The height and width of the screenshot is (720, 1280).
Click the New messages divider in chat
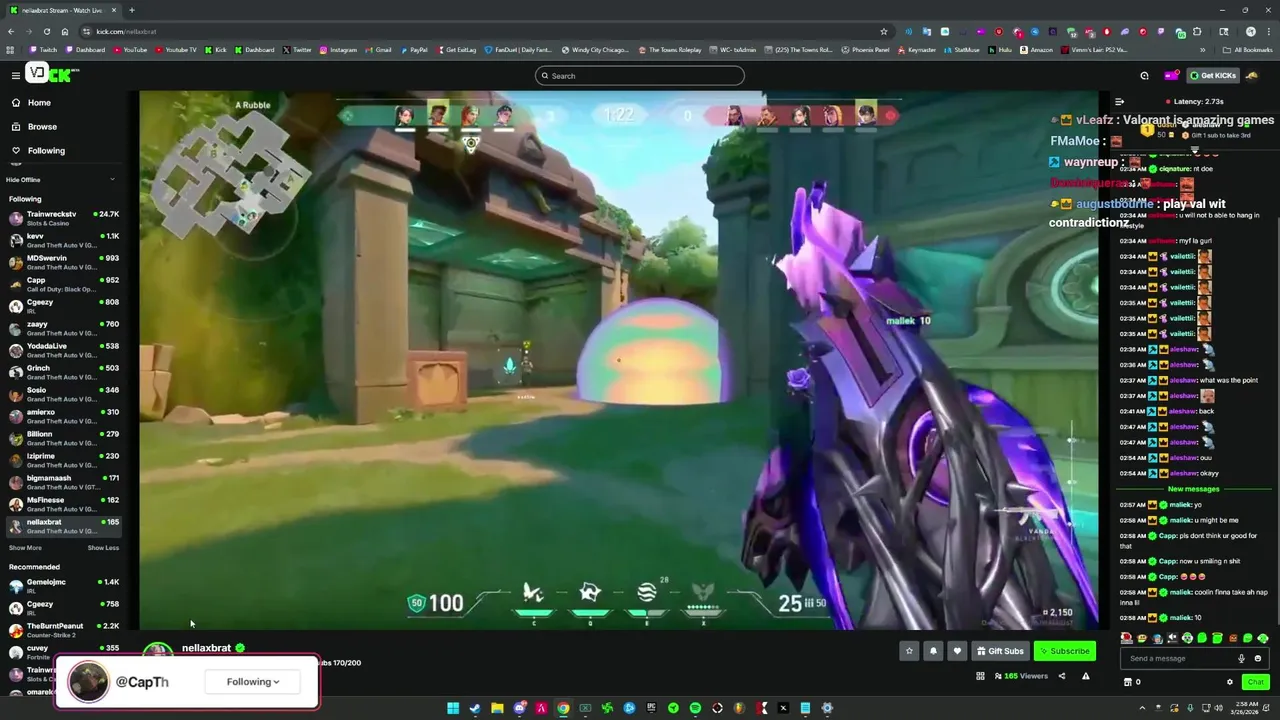[1194, 489]
